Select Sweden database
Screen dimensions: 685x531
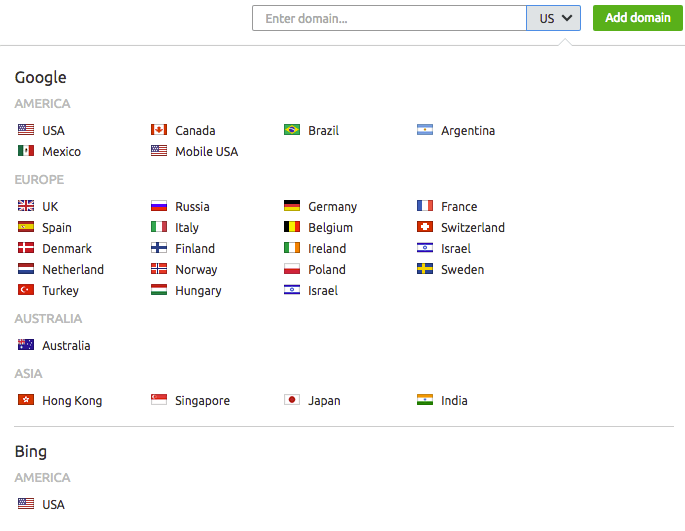click(x=463, y=270)
